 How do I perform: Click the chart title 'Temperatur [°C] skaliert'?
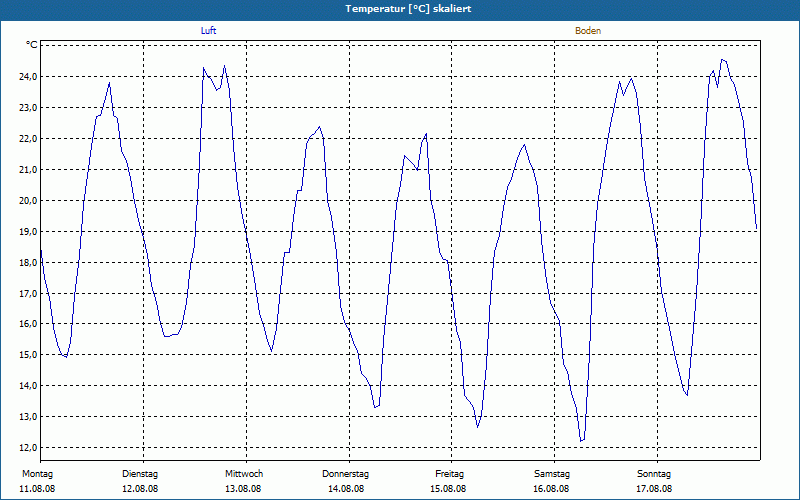(x=408, y=9)
